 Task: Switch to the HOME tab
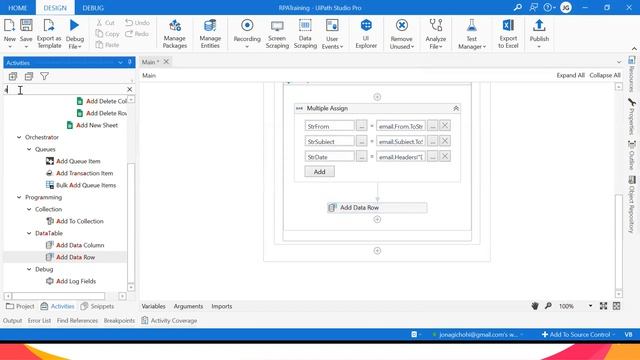click(x=18, y=8)
